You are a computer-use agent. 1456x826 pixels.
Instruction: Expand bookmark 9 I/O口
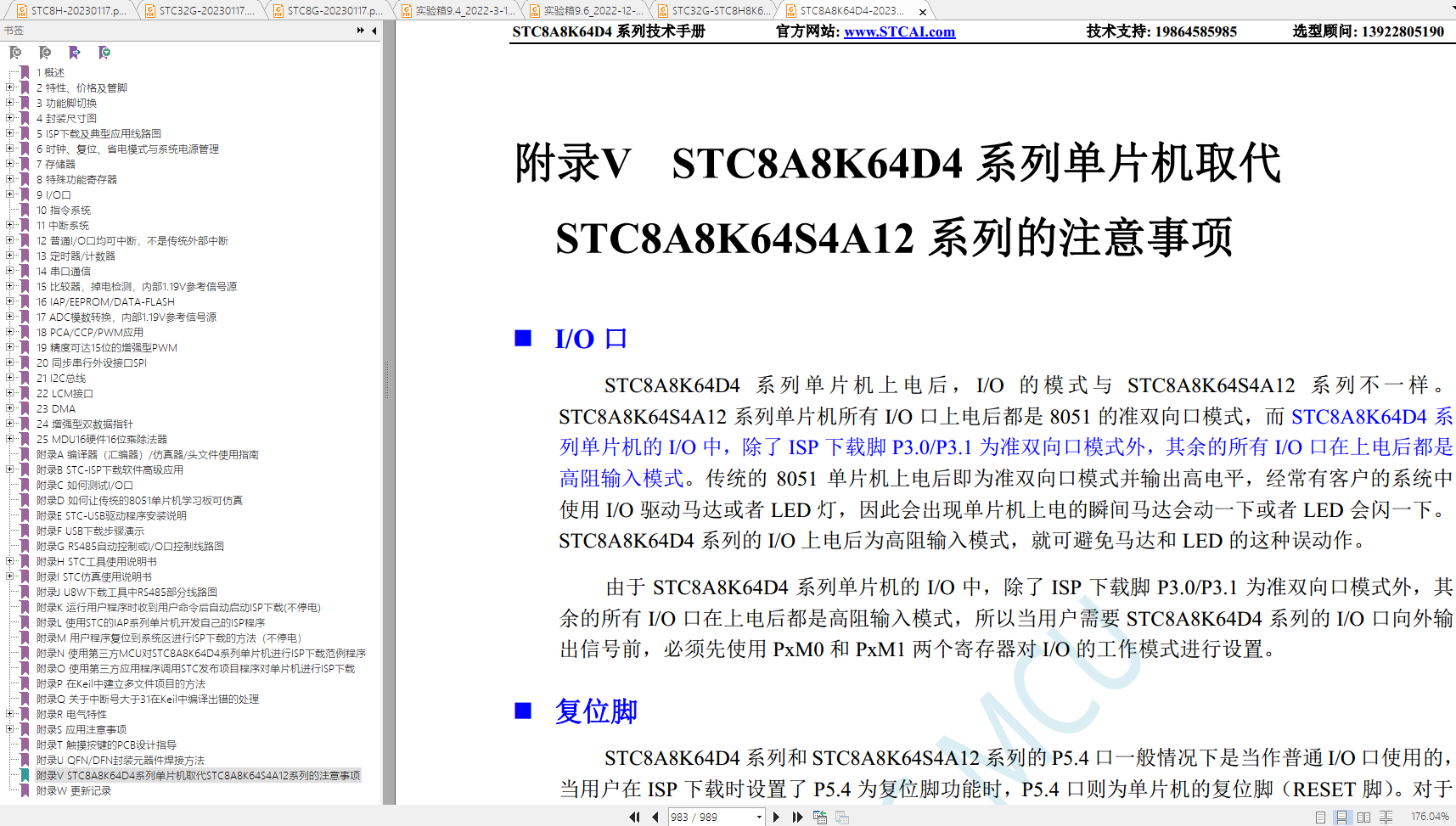point(9,194)
